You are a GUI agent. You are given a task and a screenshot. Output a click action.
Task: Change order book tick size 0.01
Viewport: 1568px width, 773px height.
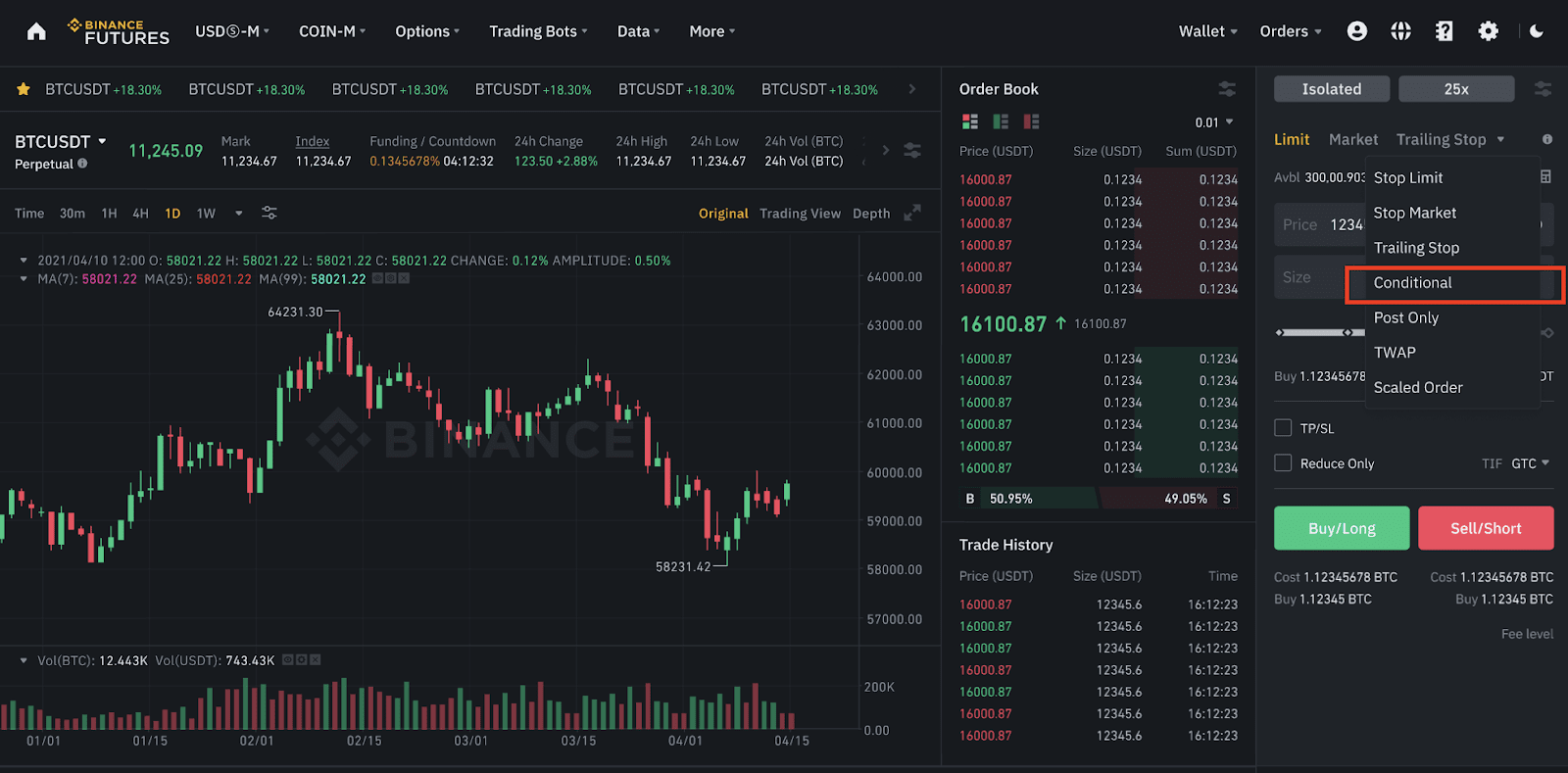coord(1214,122)
